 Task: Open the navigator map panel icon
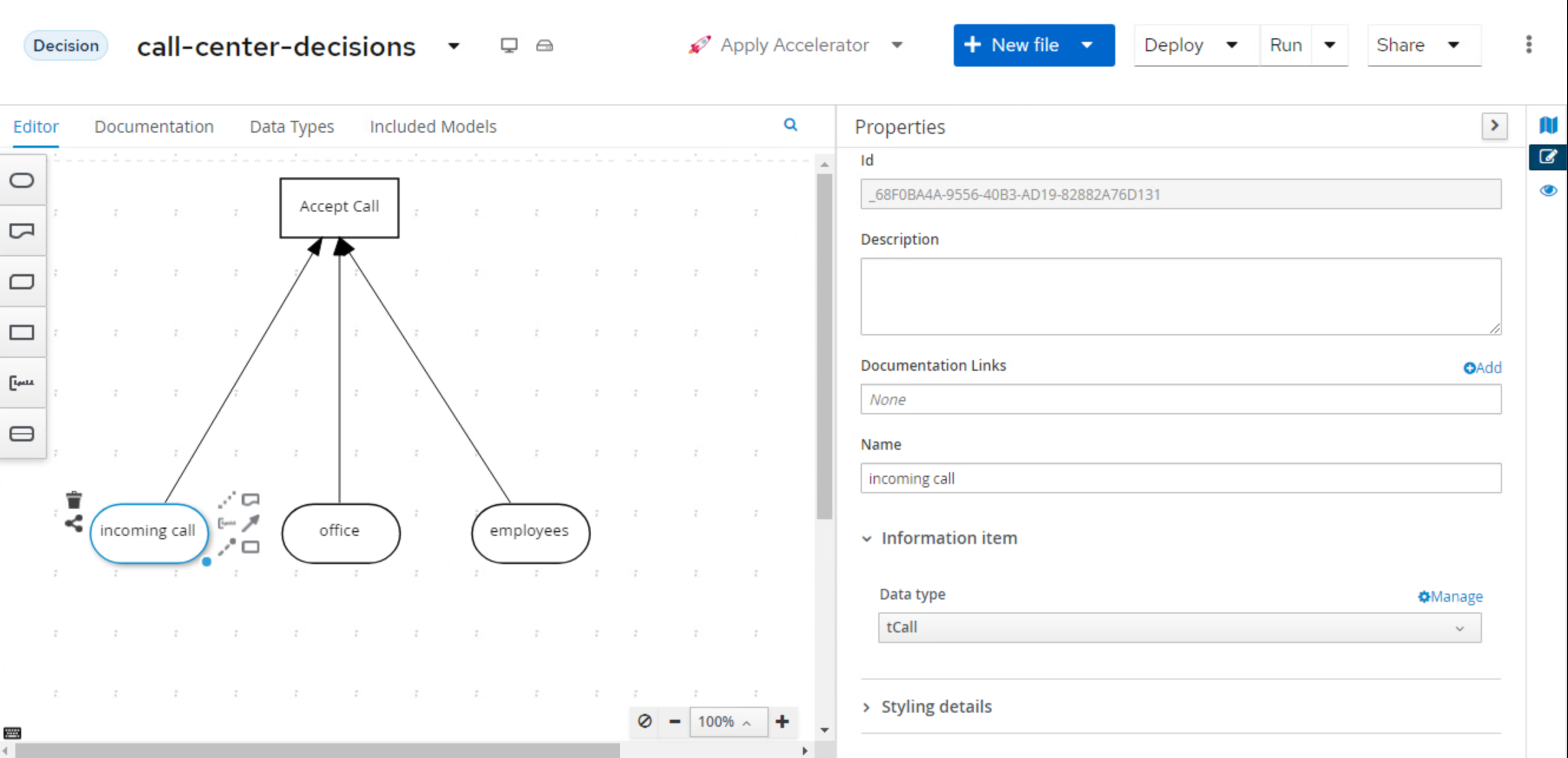tap(1548, 126)
